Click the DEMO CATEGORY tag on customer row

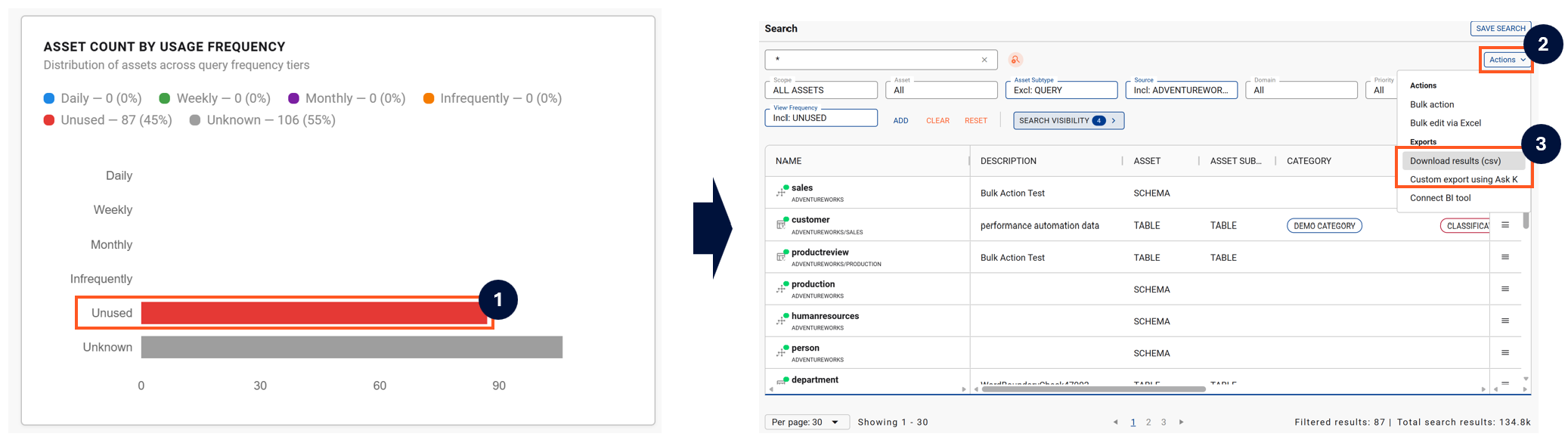tap(1325, 226)
